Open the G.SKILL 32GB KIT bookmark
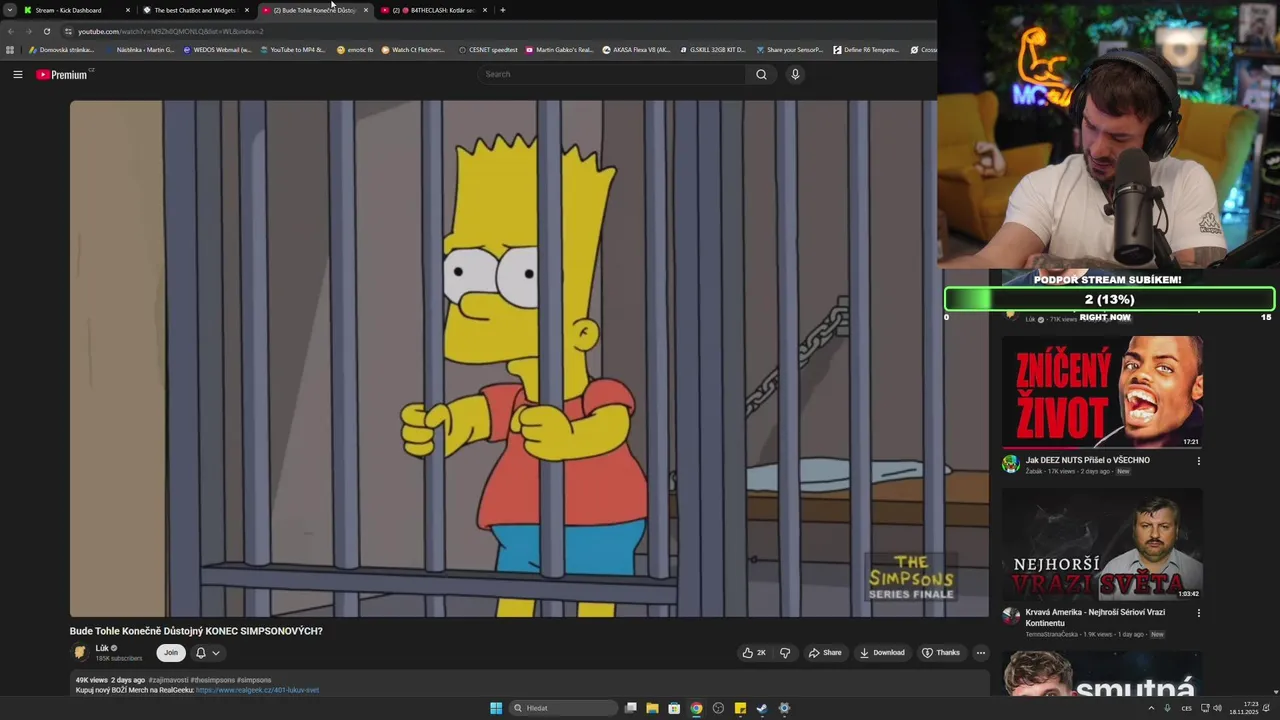 [x=712, y=49]
